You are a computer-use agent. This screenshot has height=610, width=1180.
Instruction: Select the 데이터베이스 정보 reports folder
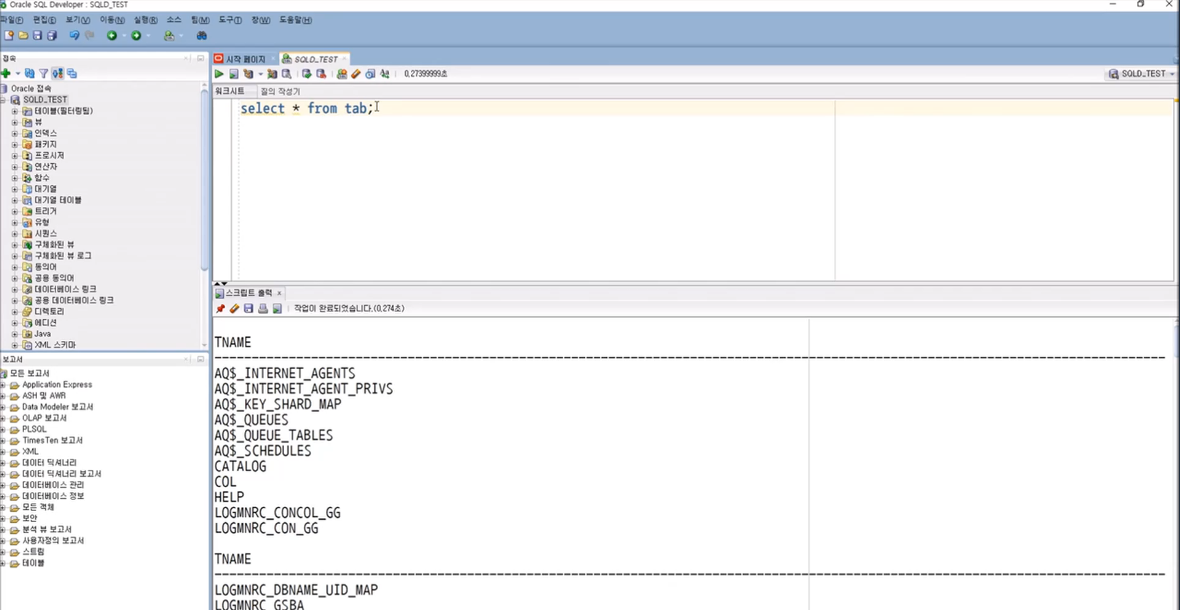tap(53, 496)
